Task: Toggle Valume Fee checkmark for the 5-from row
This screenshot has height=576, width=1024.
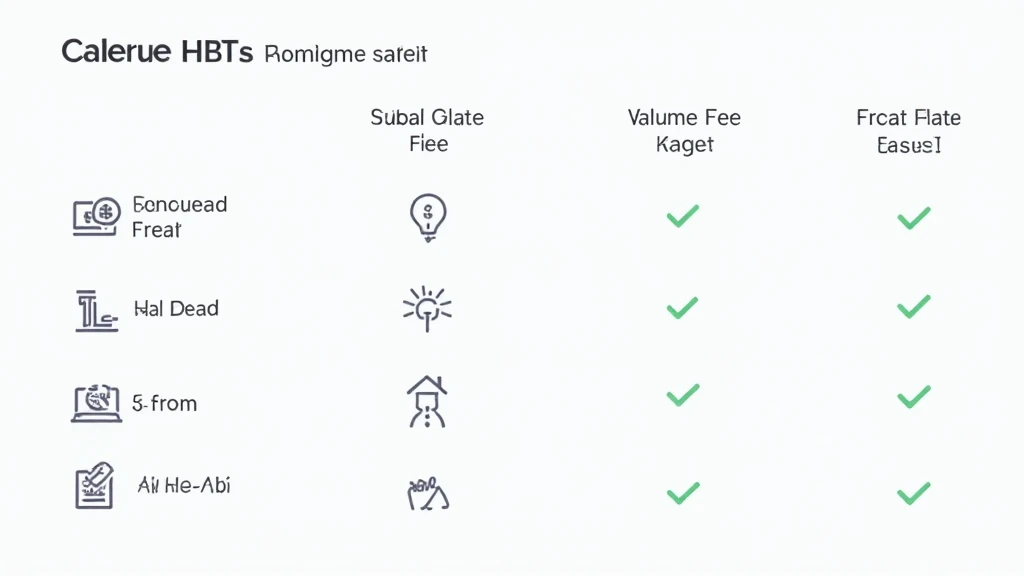Action: (x=682, y=396)
